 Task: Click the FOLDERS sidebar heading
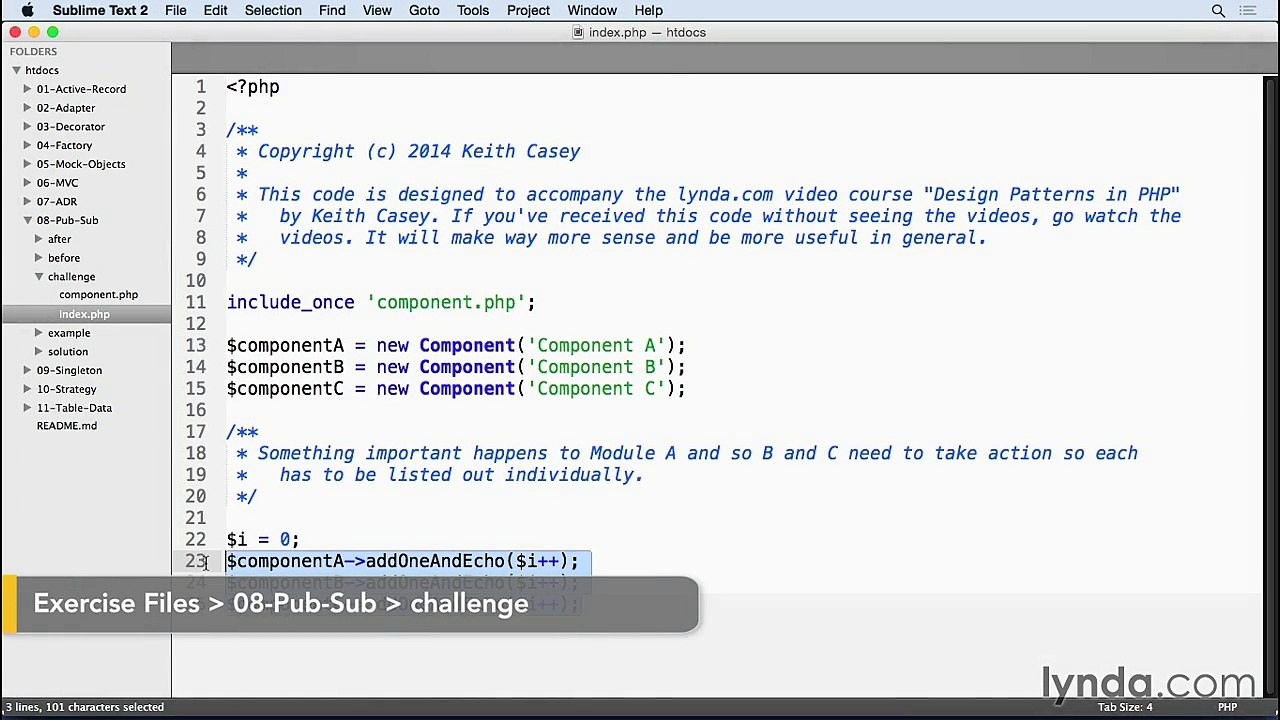[x=33, y=51]
